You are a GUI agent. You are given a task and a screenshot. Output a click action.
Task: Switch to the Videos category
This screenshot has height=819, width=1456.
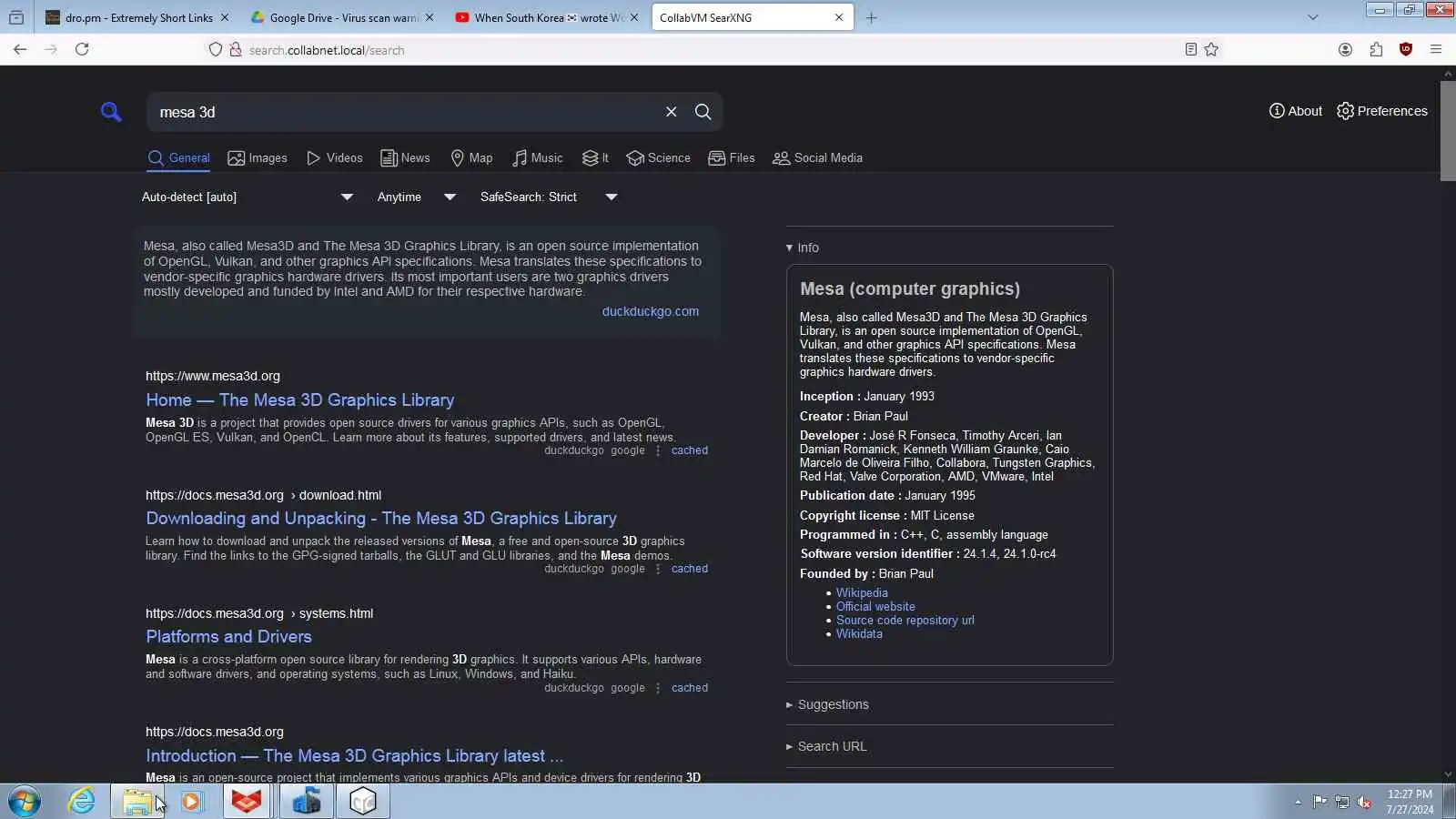[334, 157]
